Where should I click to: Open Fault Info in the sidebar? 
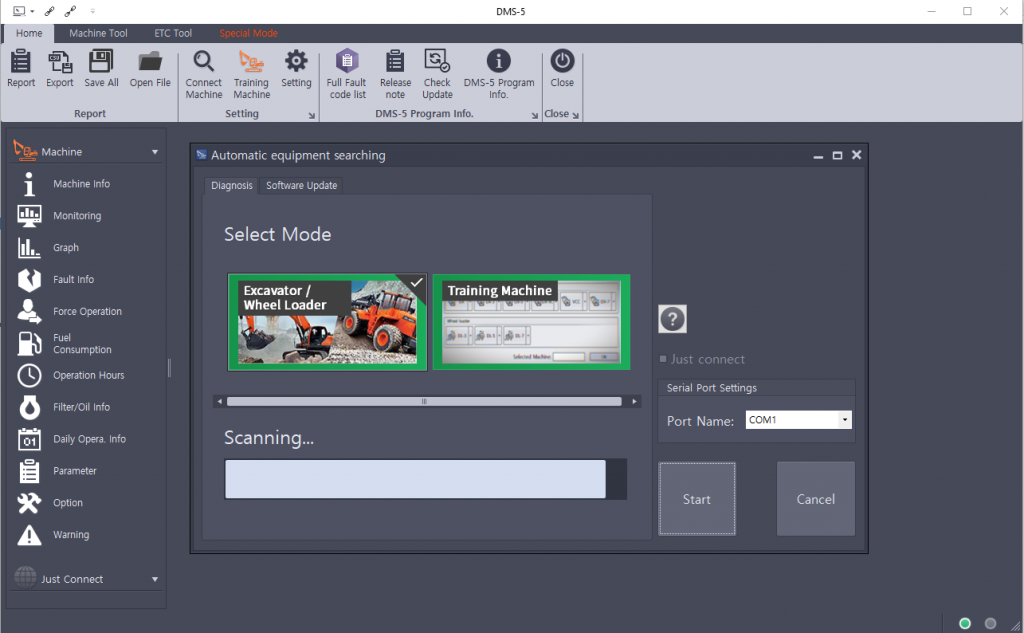tap(73, 280)
